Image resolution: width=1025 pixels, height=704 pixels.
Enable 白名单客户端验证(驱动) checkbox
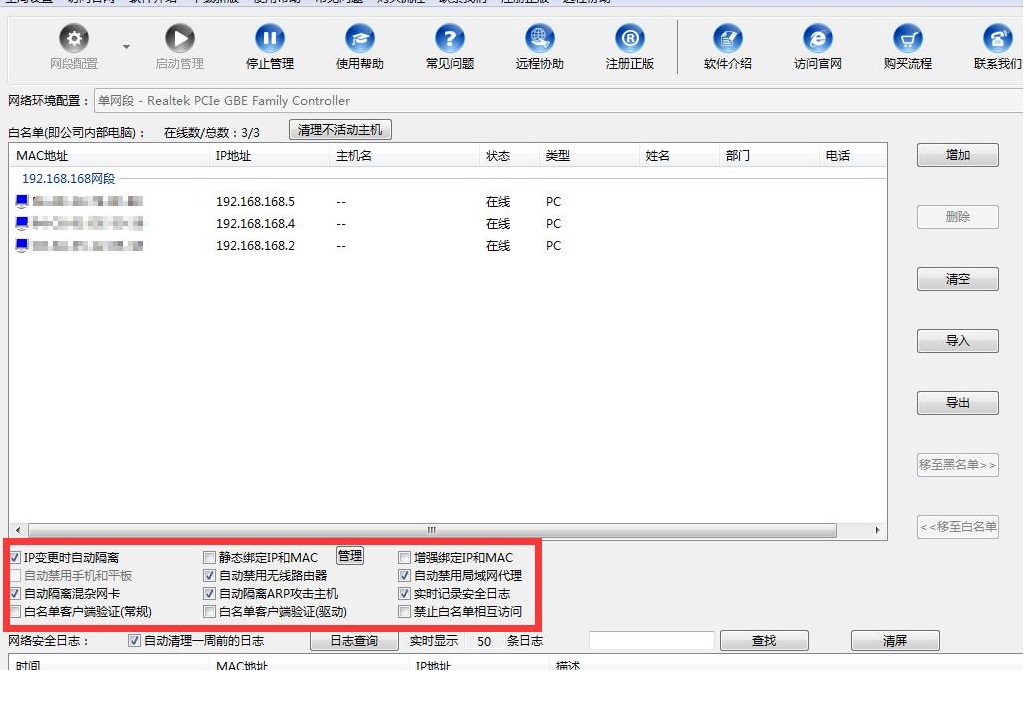(209, 612)
